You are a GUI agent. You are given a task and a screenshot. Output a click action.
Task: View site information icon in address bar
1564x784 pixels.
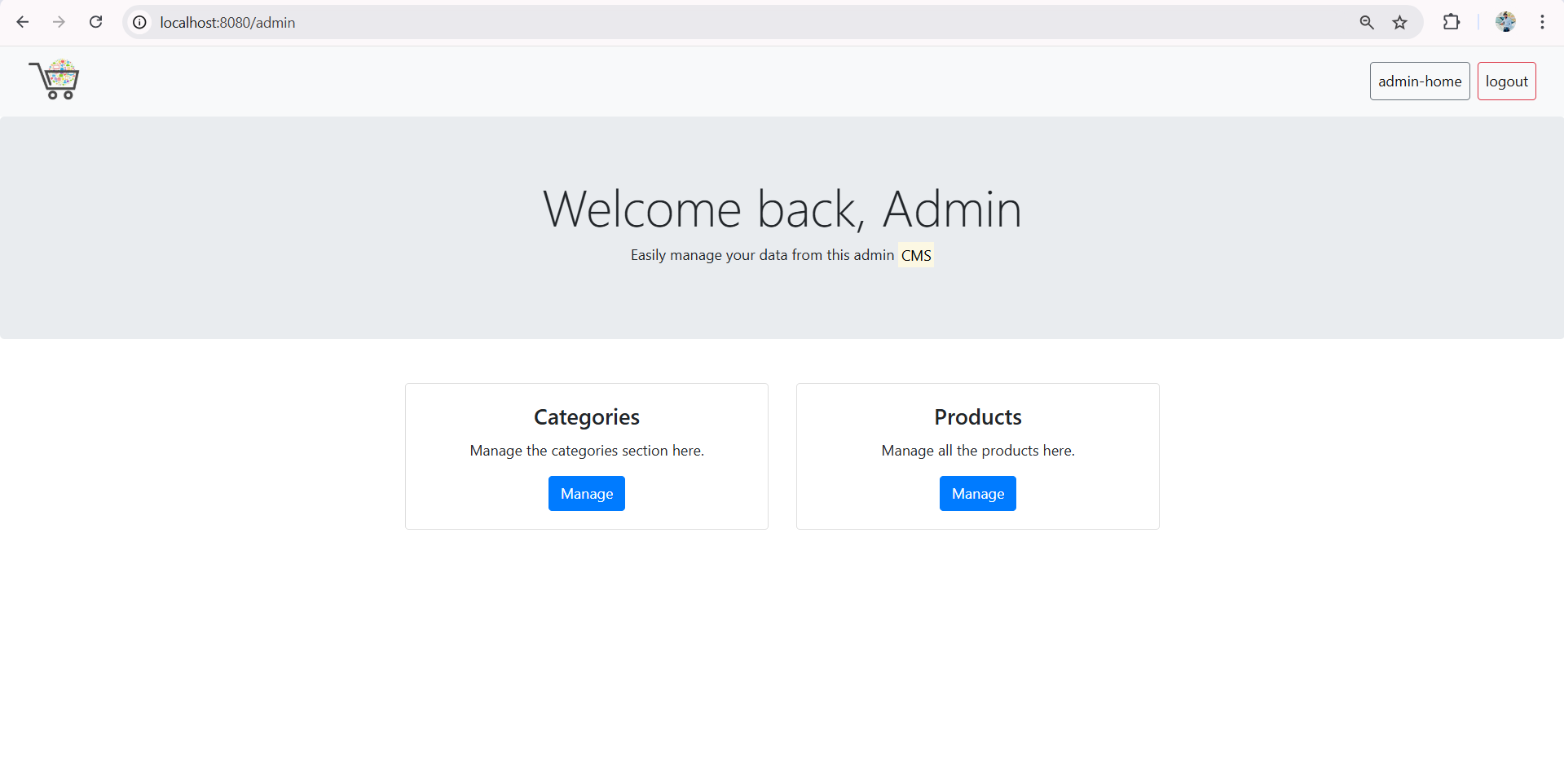pyautogui.click(x=140, y=22)
